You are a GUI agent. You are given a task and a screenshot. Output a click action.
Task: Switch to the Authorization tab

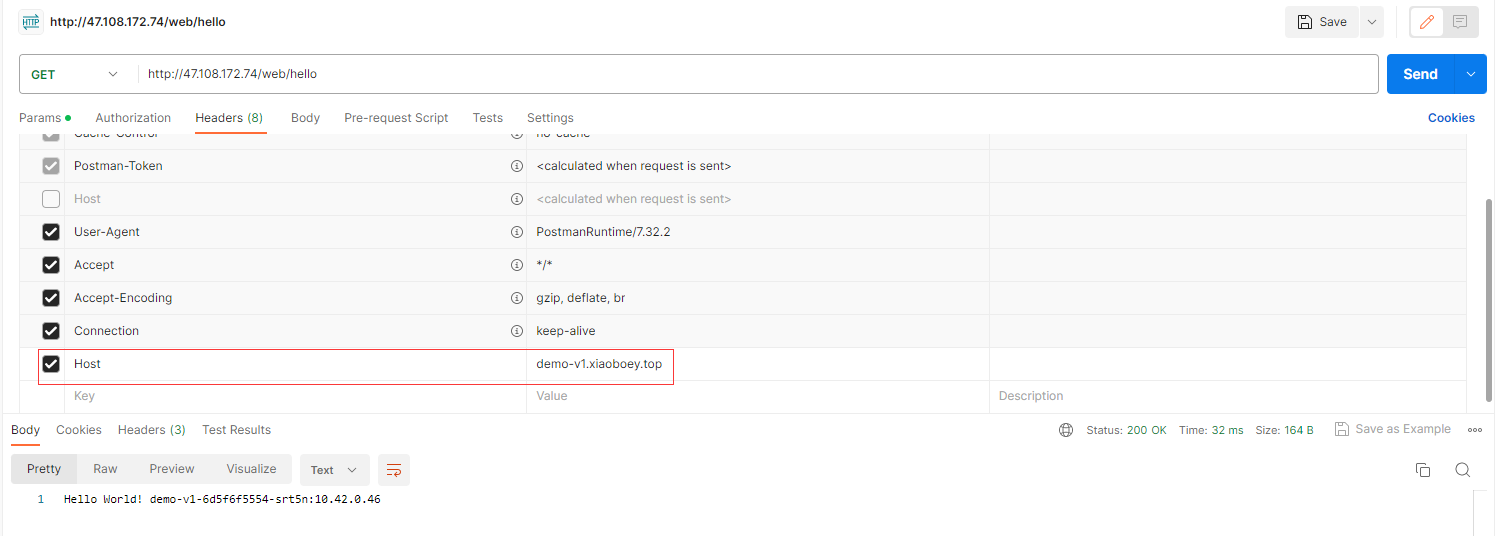pos(133,118)
